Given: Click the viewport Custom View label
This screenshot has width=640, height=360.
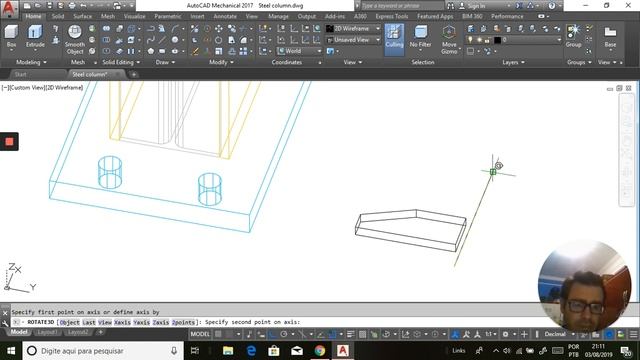Looking at the screenshot, I should pyautogui.click(x=26, y=87).
